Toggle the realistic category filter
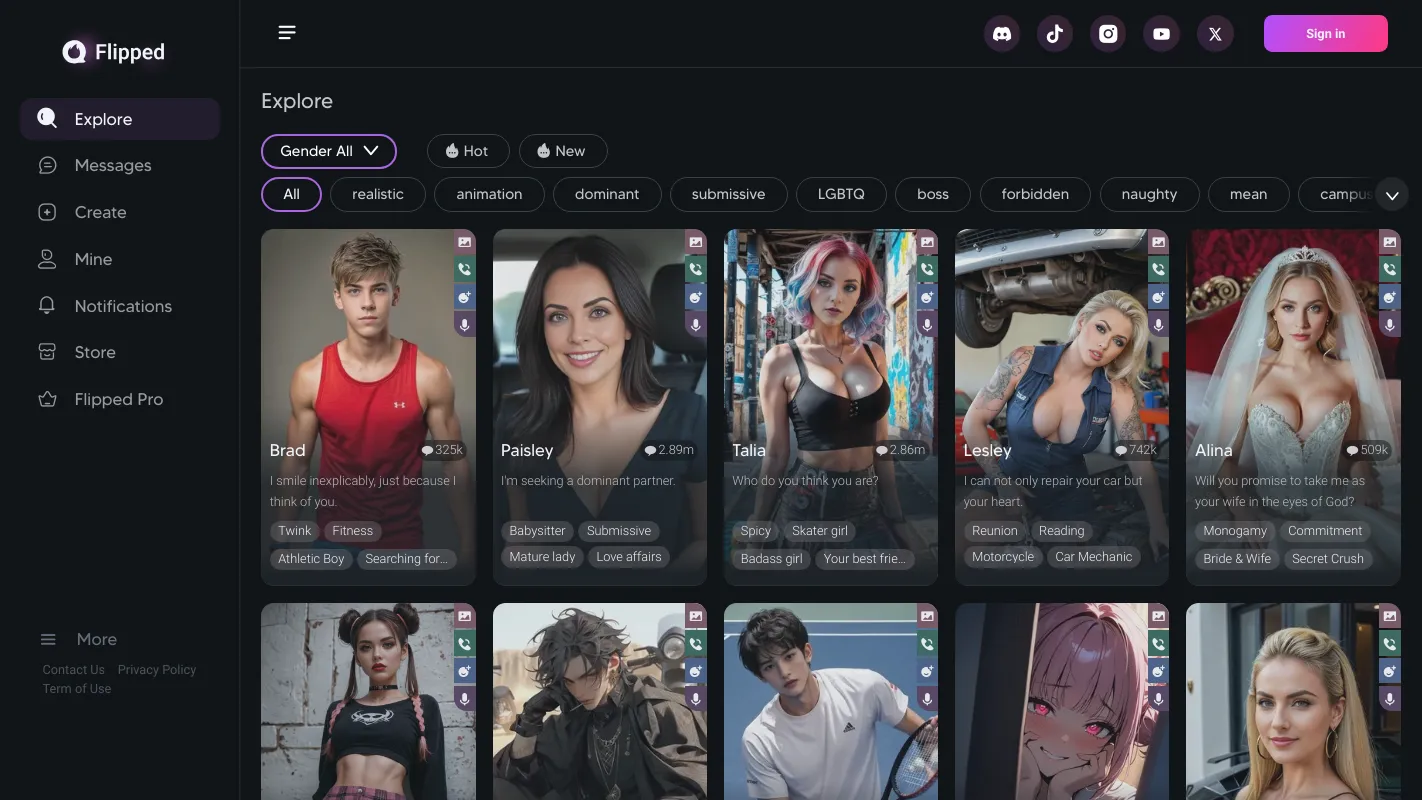 click(x=377, y=194)
